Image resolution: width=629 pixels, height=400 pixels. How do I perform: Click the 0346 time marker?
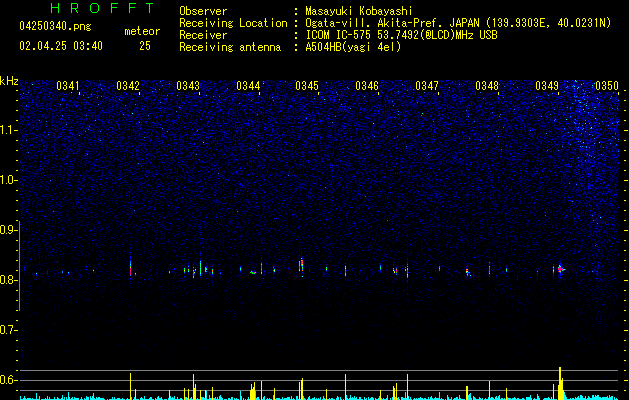pos(367,86)
